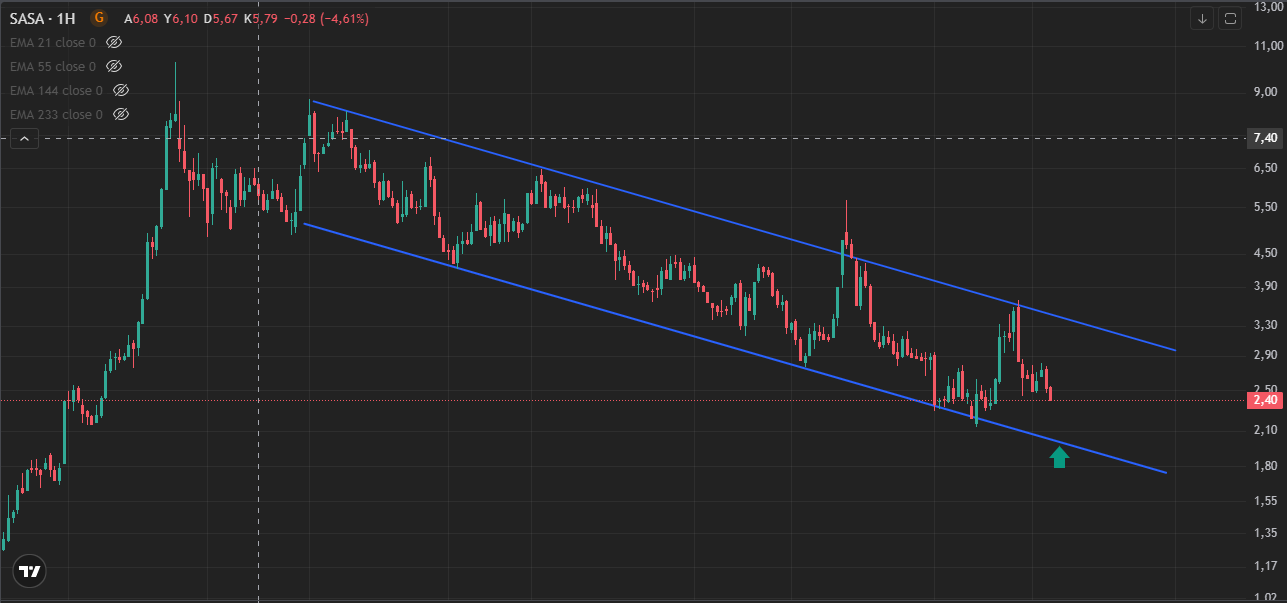Click the 3,30 level on price axis
Screen dimensions: 1287x603
[x=1267, y=325]
